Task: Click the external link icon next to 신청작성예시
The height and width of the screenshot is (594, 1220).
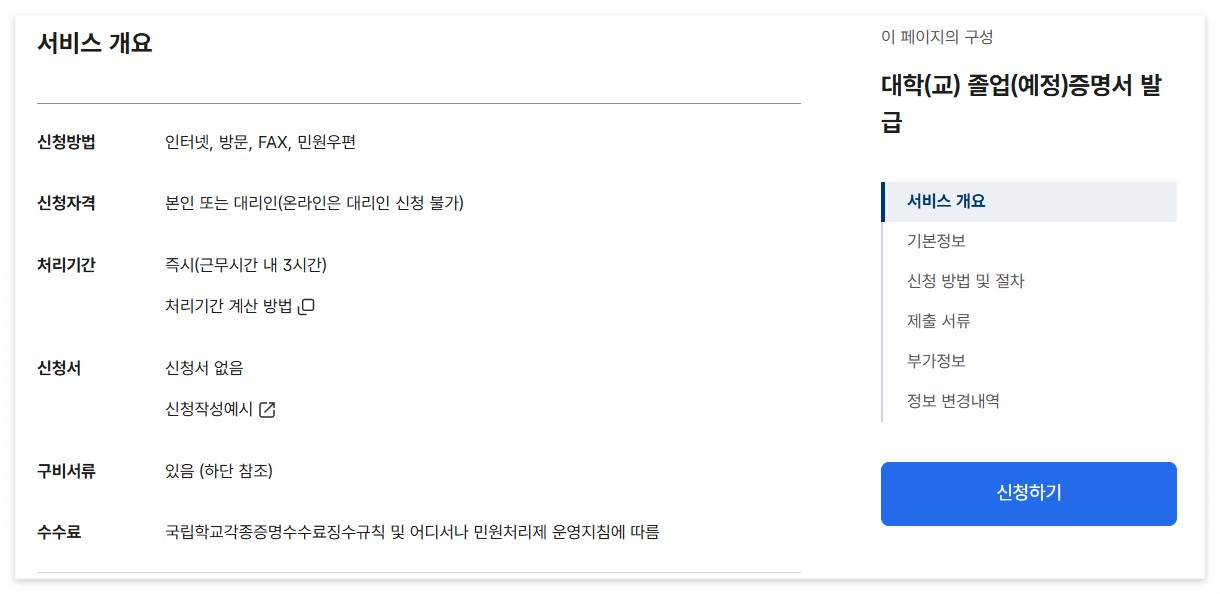Action: pos(266,409)
